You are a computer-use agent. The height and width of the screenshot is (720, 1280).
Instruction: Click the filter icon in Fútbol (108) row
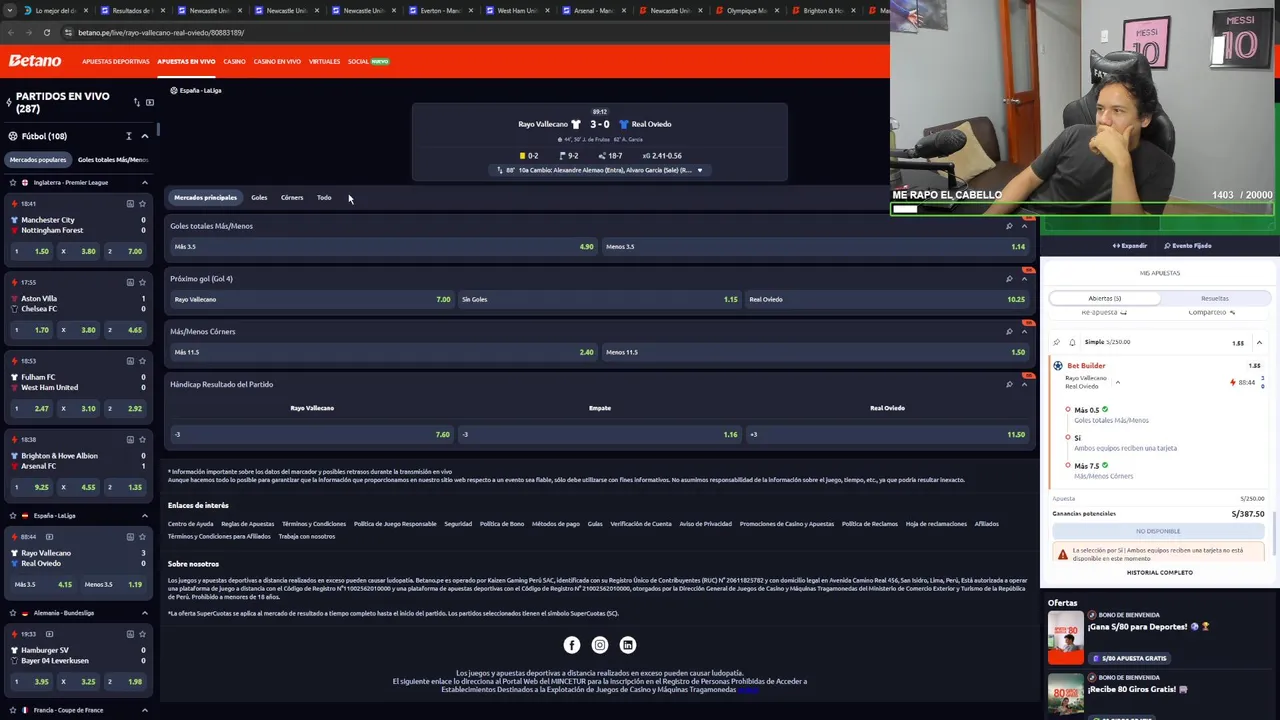(128, 136)
